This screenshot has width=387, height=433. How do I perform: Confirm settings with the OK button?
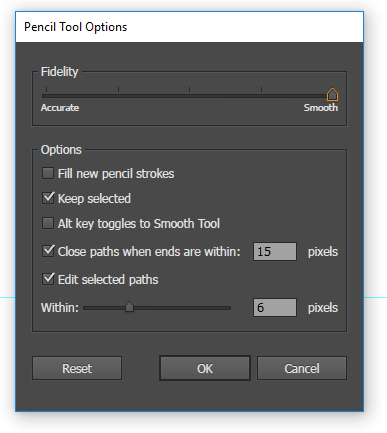click(205, 368)
